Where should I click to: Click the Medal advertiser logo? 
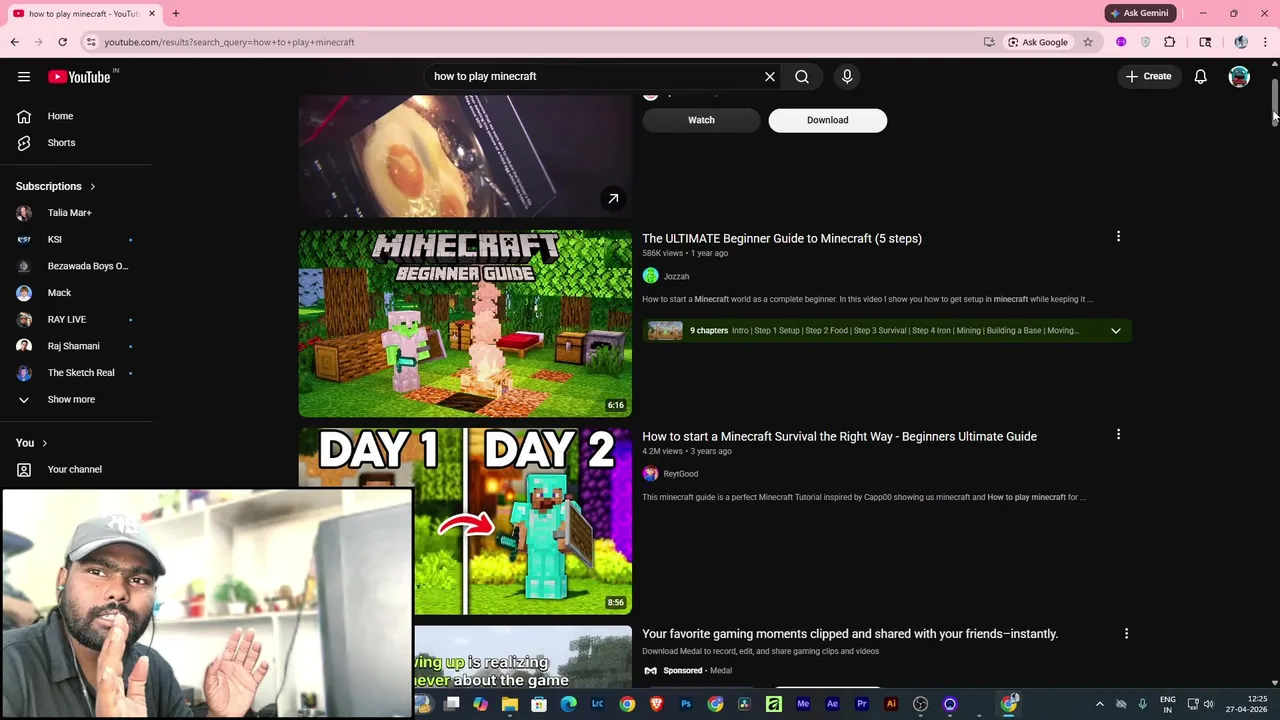click(x=651, y=671)
